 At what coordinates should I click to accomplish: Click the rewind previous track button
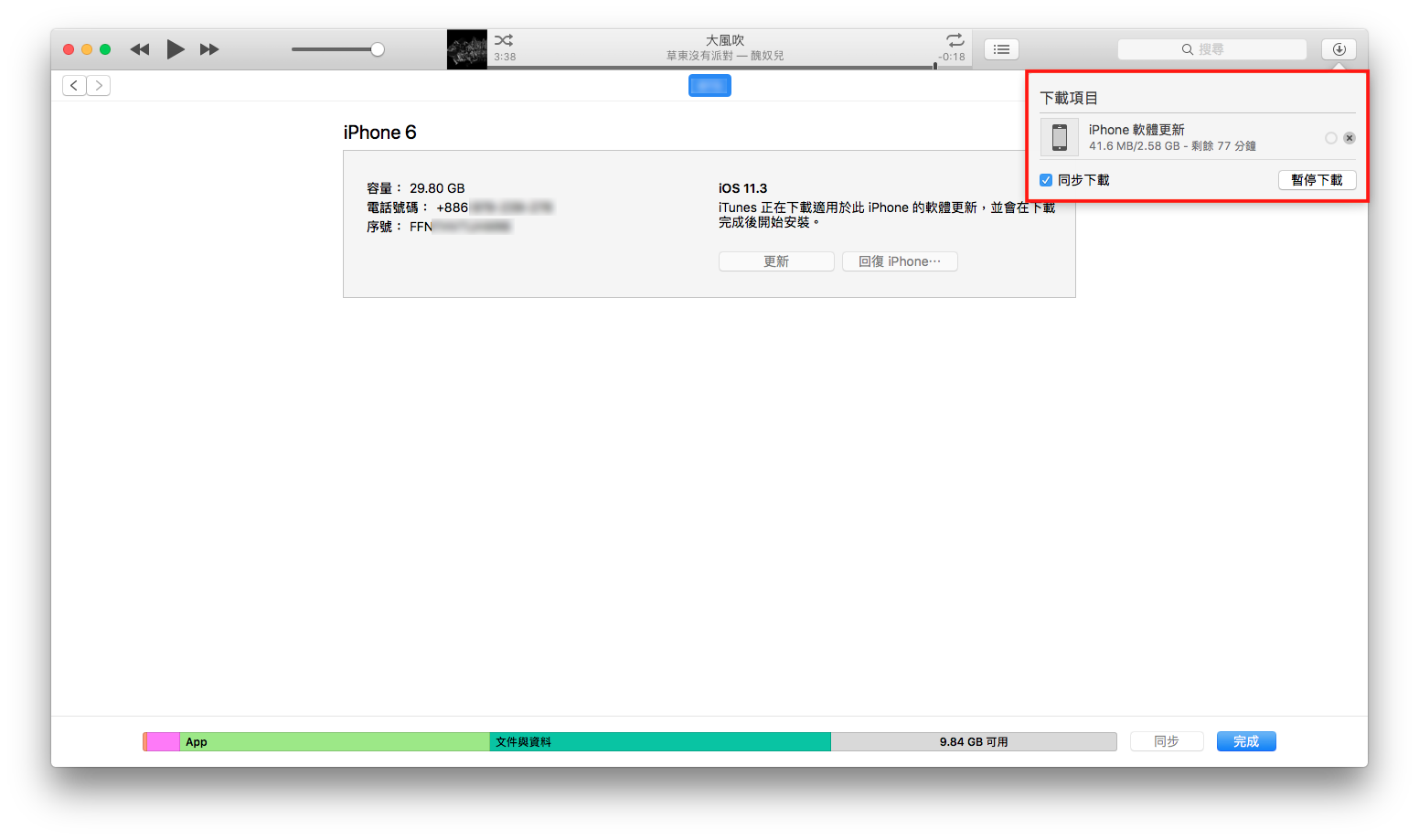point(140,49)
